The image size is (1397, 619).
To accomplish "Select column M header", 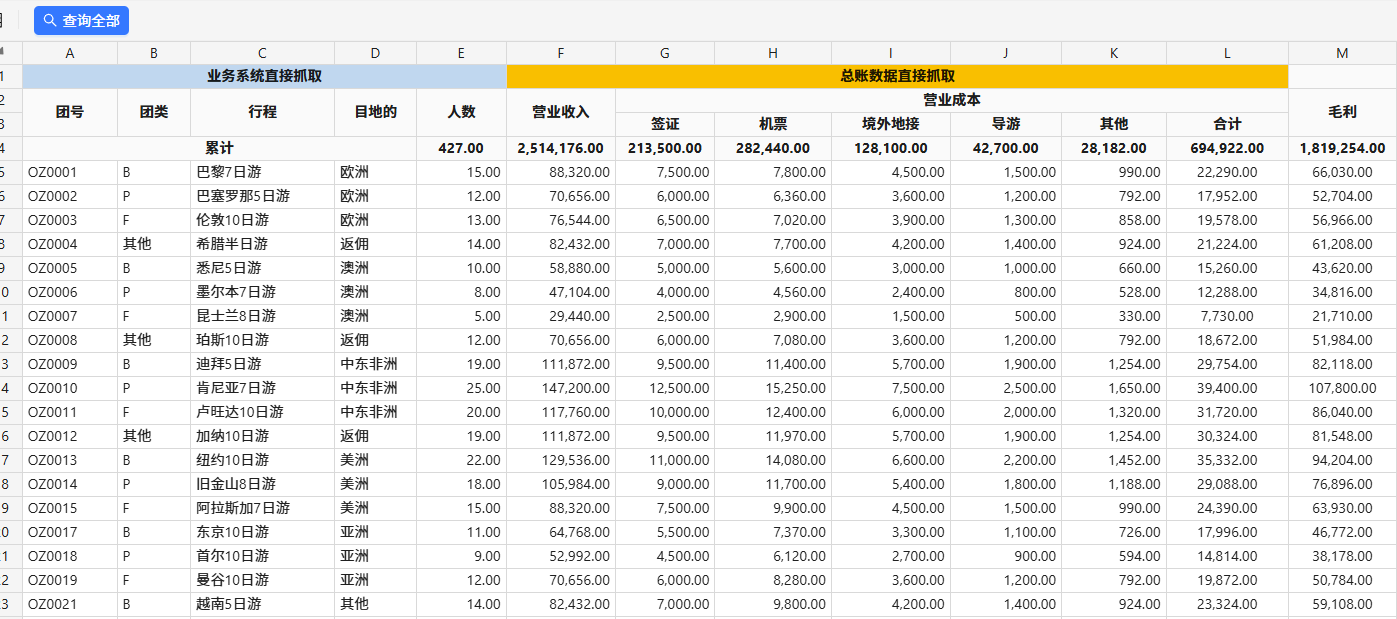I will tap(1342, 53).
